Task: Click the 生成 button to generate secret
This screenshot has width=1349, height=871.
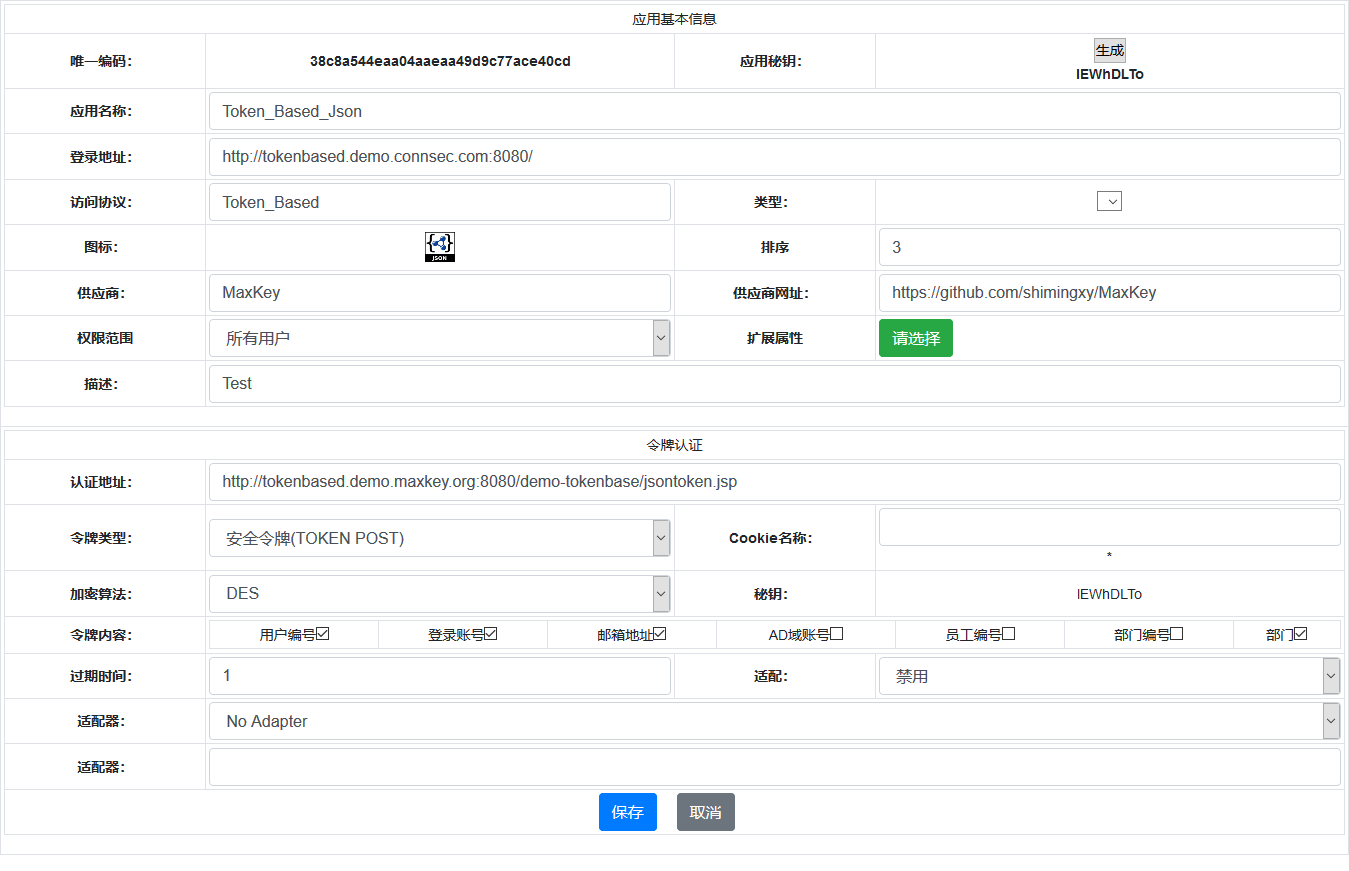Action: tap(1109, 51)
